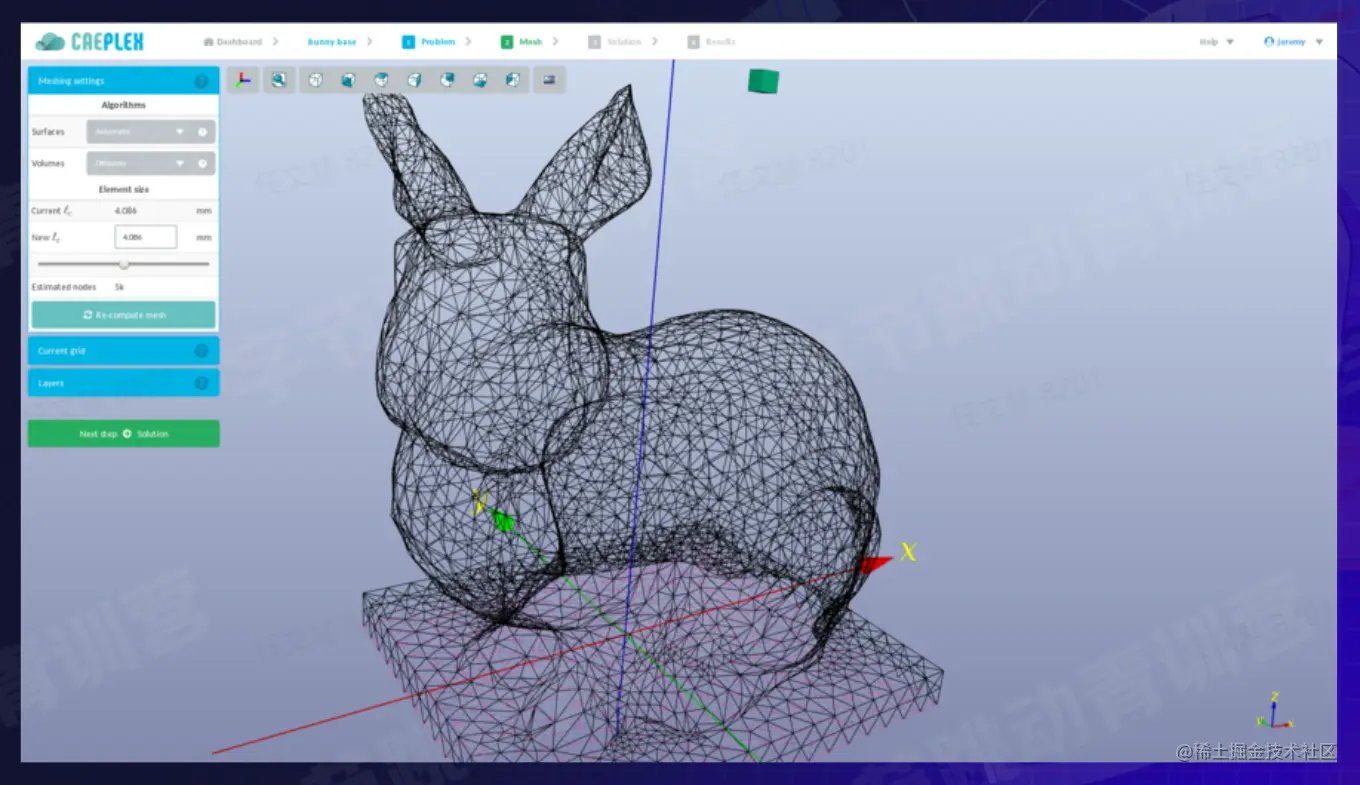Select the second view cube icon in toolbar
This screenshot has height=785, width=1360.
click(x=348, y=80)
